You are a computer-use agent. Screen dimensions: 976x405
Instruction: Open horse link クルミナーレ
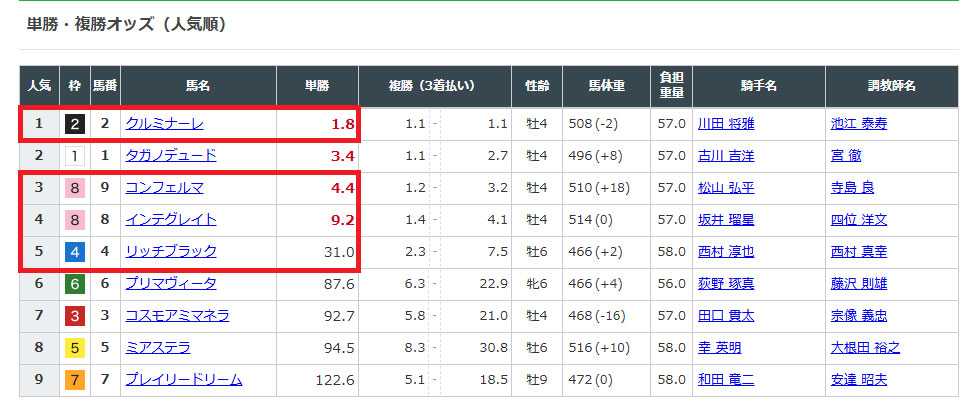pos(165,124)
